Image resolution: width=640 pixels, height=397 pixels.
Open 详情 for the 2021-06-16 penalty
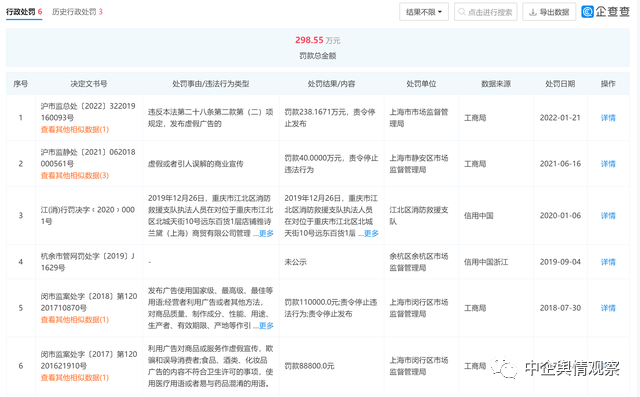(608, 164)
